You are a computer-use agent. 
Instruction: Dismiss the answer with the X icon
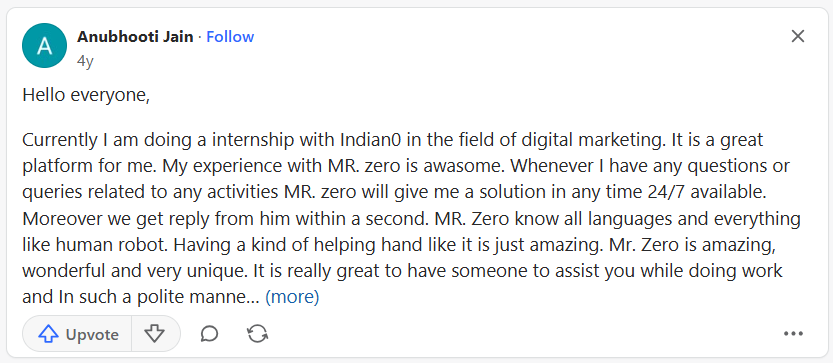click(798, 36)
